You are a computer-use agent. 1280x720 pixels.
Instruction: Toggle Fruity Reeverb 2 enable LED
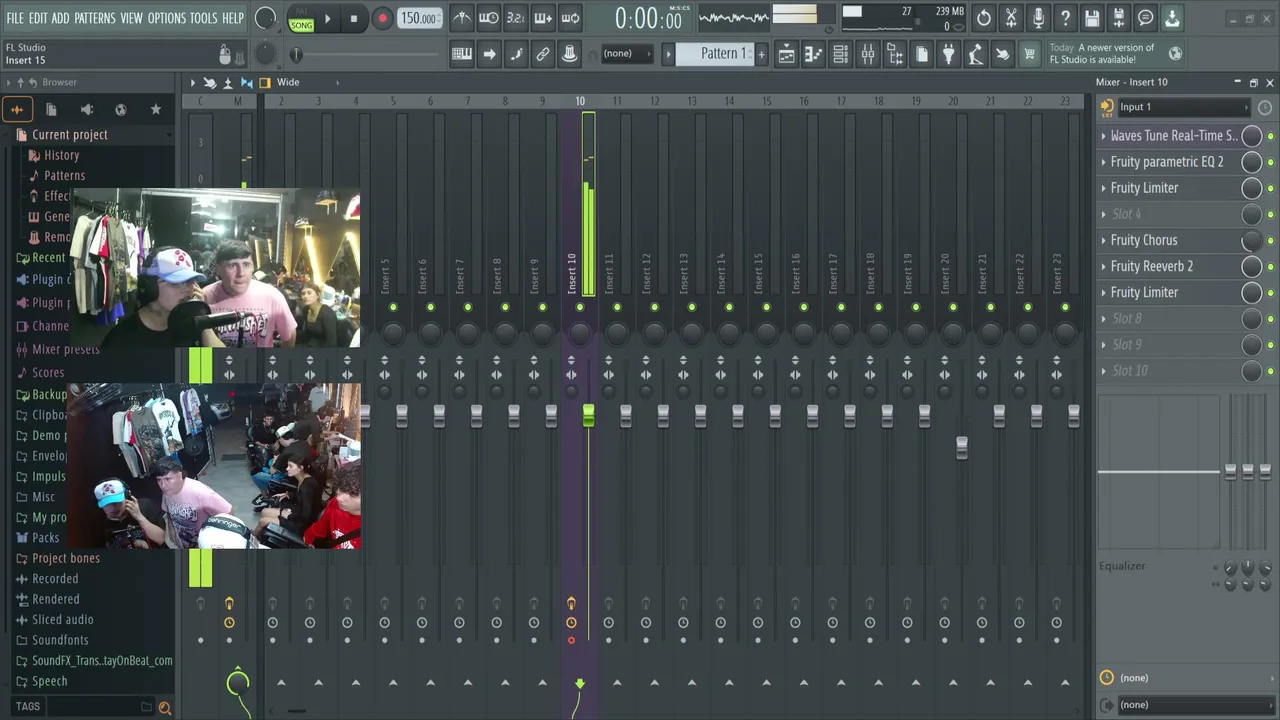point(1271,266)
